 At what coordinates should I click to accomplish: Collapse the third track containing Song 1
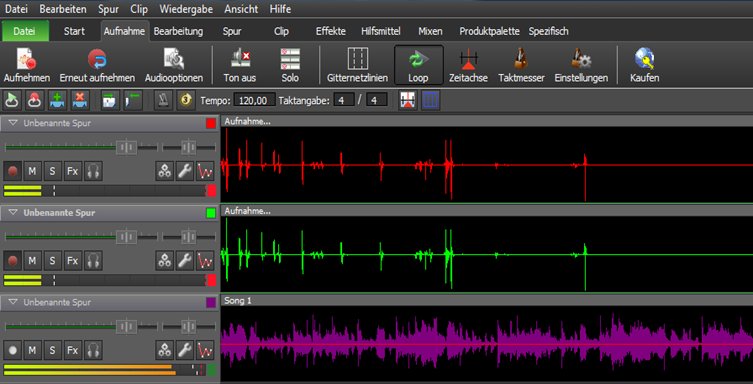coord(13,302)
